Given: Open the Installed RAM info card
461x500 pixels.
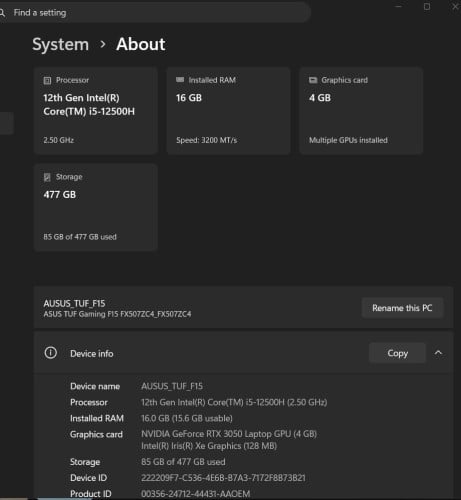Looking at the screenshot, I should [228, 110].
